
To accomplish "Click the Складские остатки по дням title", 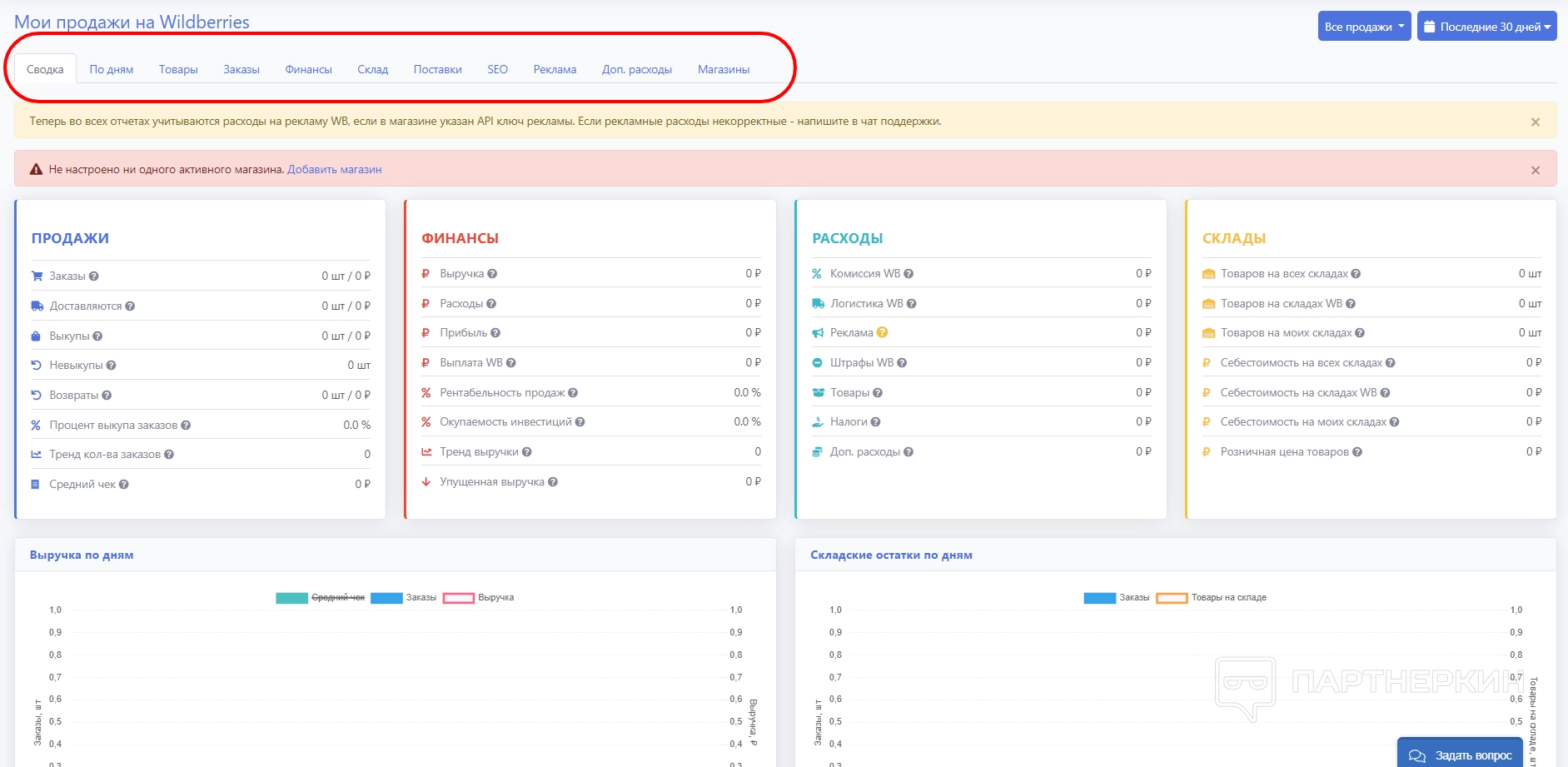I will [891, 555].
